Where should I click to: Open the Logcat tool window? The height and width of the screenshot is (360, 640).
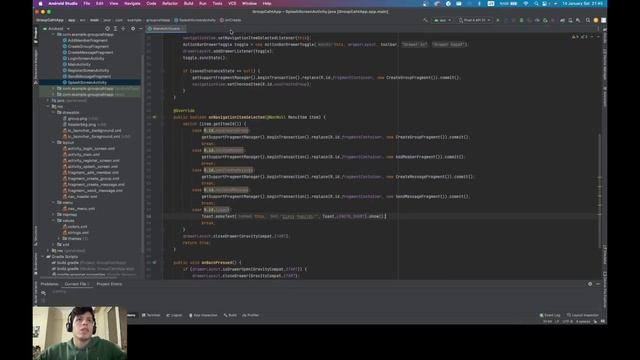tap(174, 315)
